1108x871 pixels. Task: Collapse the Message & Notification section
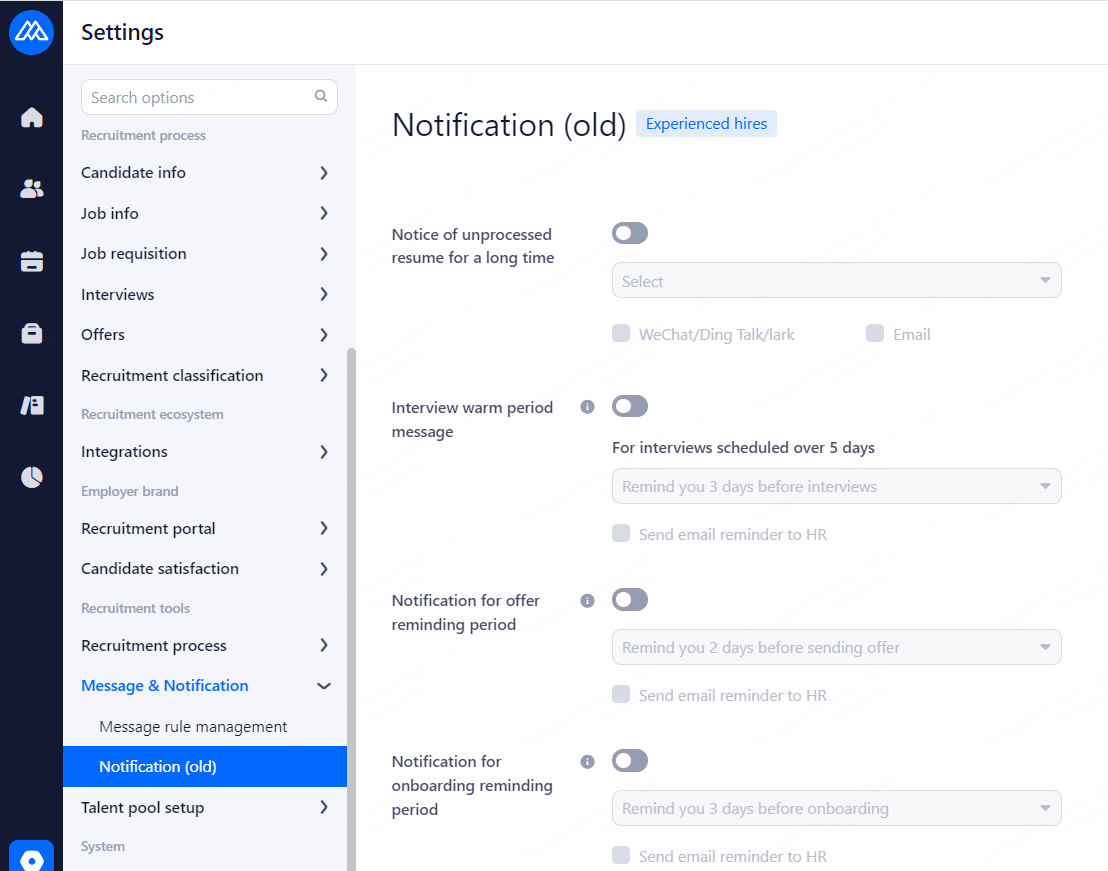323,686
